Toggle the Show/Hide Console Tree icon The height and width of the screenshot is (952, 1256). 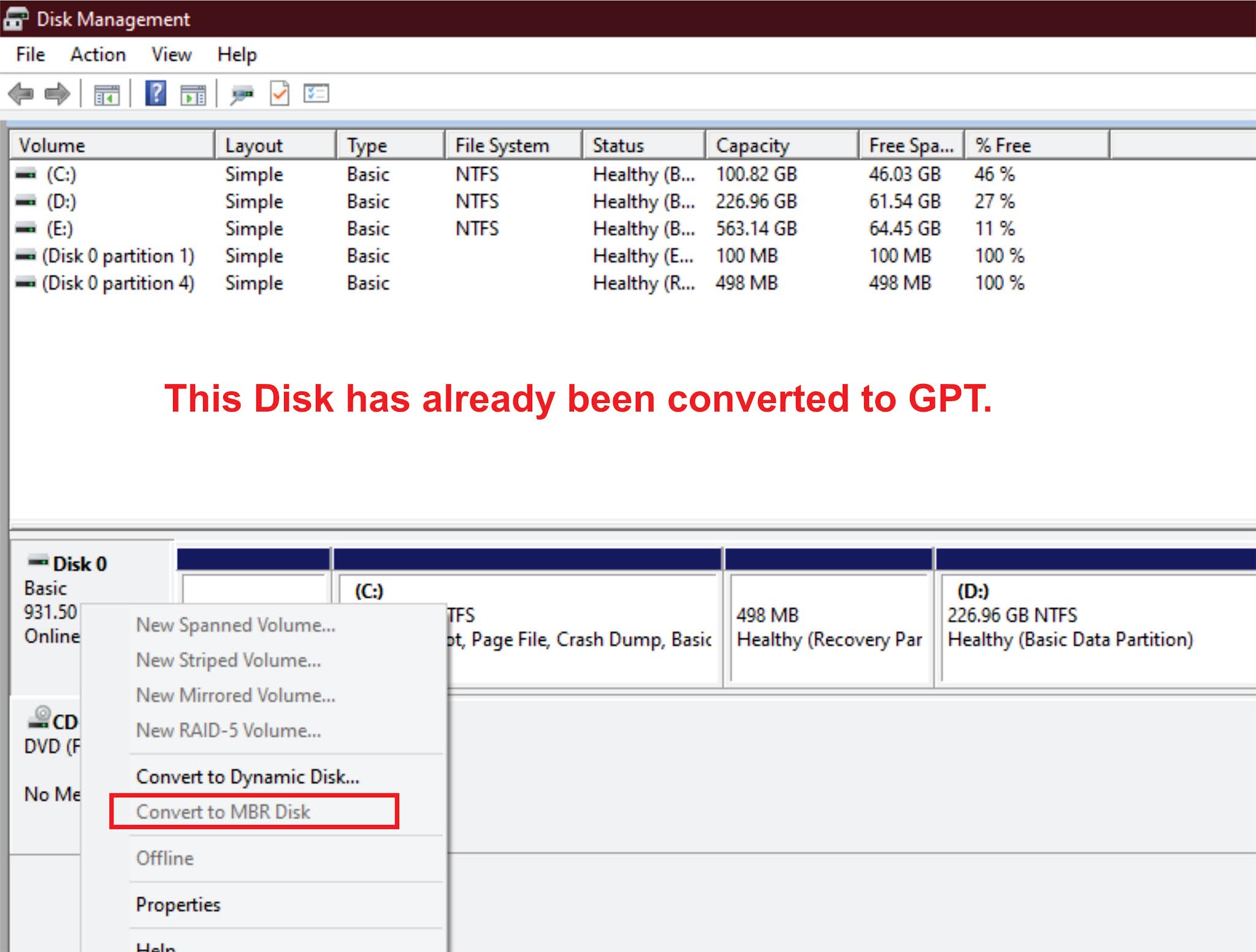(106, 93)
